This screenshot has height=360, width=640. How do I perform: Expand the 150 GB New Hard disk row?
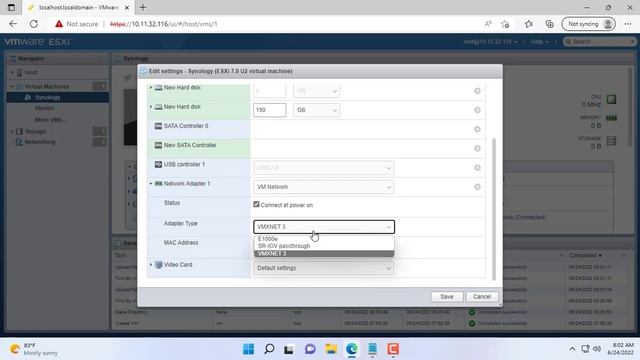[151, 107]
